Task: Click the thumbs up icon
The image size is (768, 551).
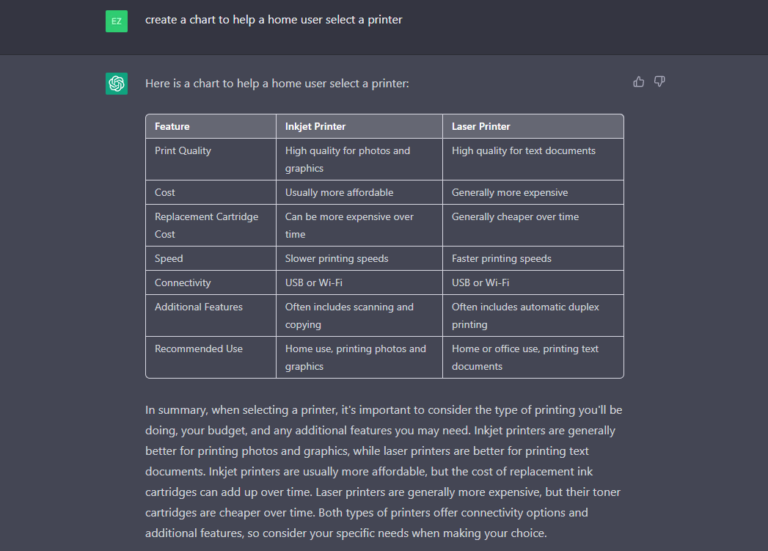Action: pyautogui.click(x=638, y=82)
